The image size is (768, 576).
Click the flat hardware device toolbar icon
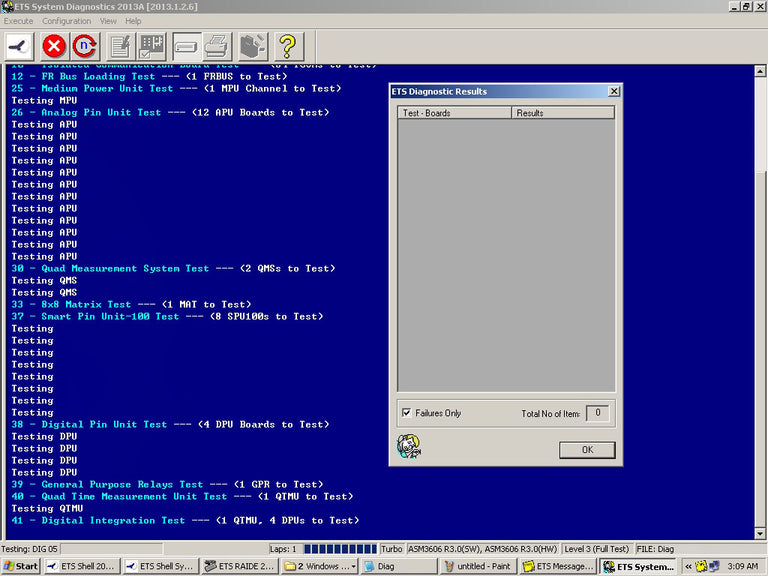click(187, 47)
